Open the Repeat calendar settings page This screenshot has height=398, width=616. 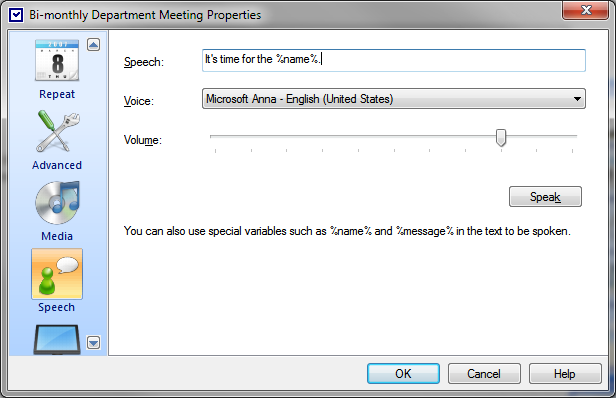click(57, 69)
